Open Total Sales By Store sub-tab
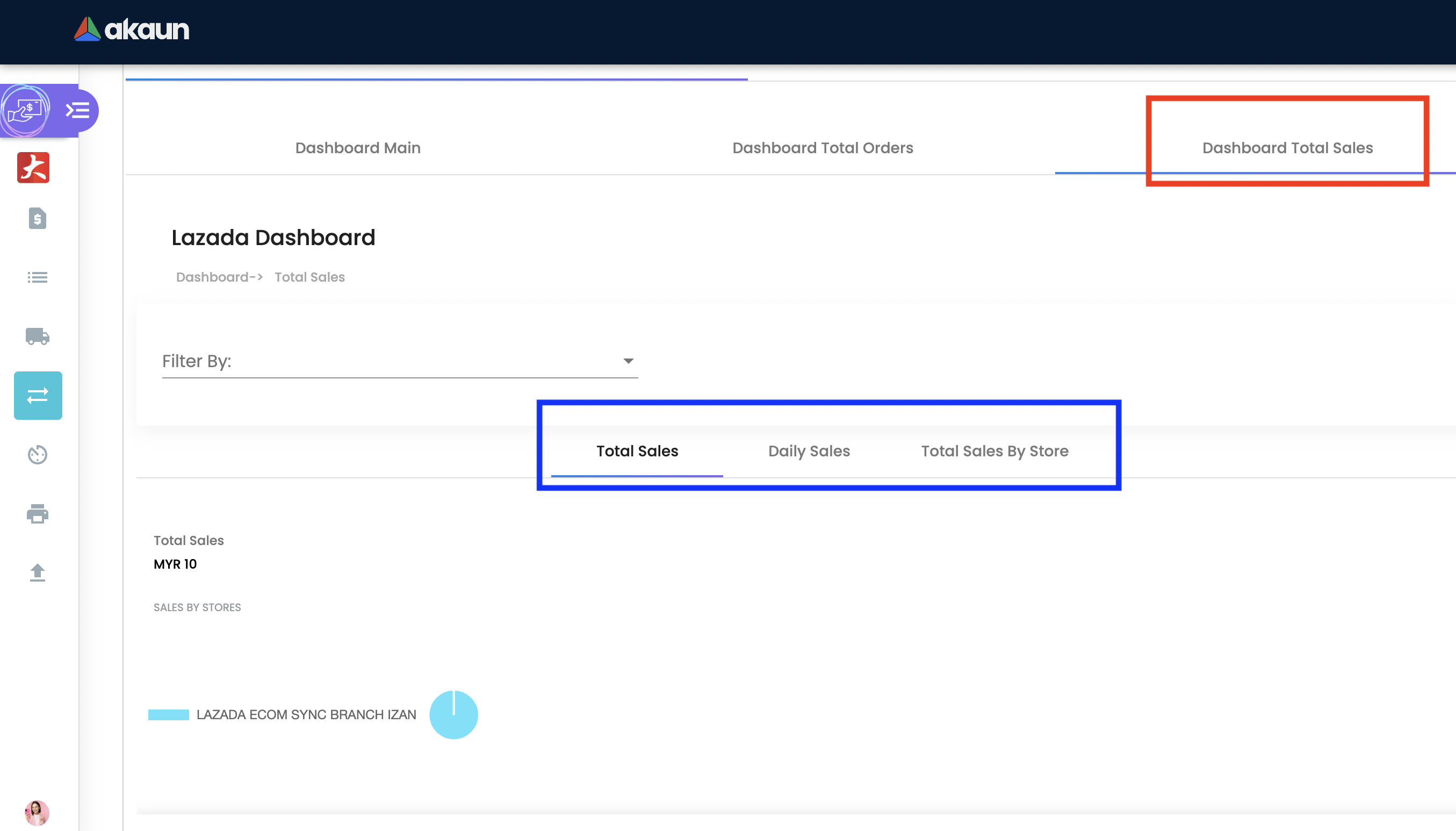 [994, 452]
